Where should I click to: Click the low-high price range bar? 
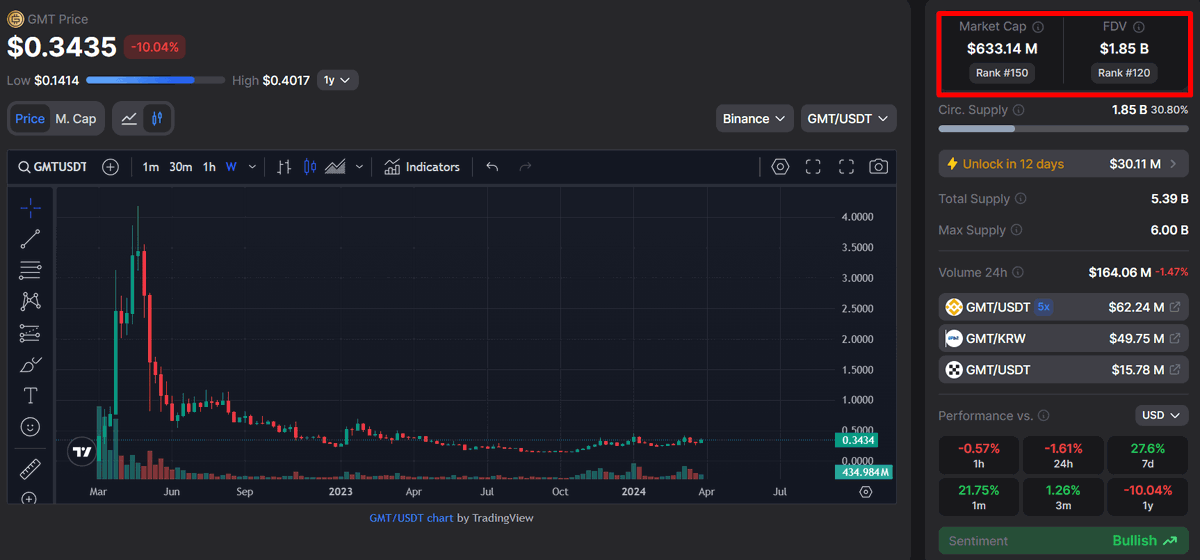(155, 80)
